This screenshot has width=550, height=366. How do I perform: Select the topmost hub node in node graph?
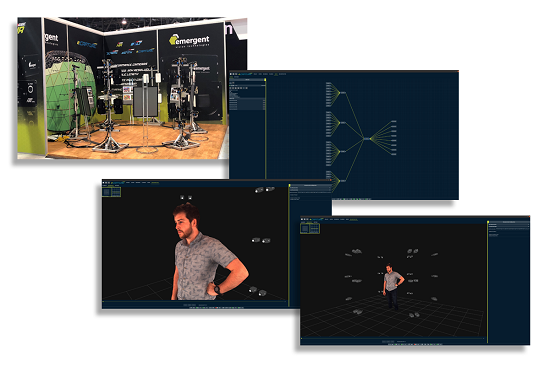(343, 93)
